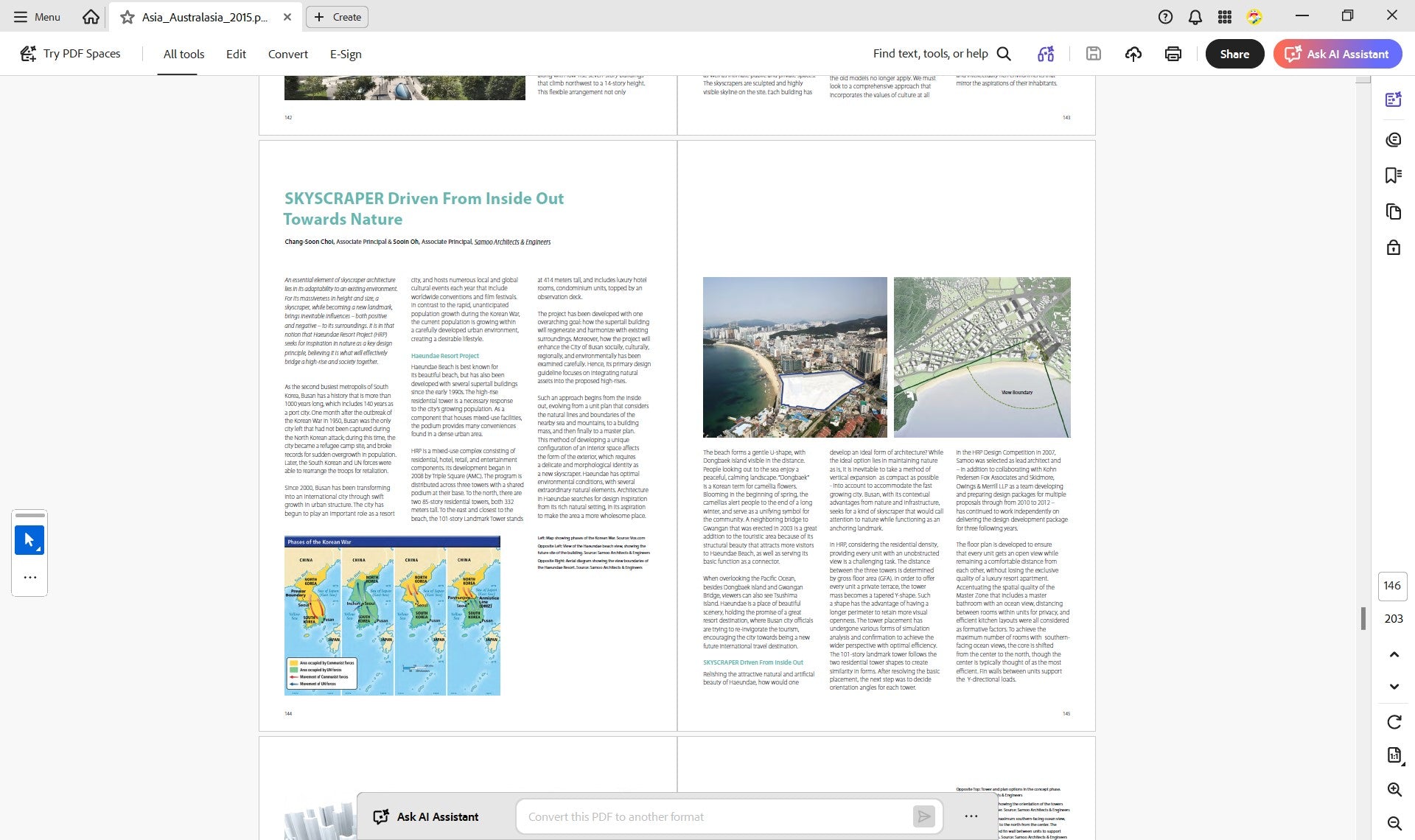Open the Menu hamburger dropdown
The height and width of the screenshot is (840, 1415).
[37, 16]
